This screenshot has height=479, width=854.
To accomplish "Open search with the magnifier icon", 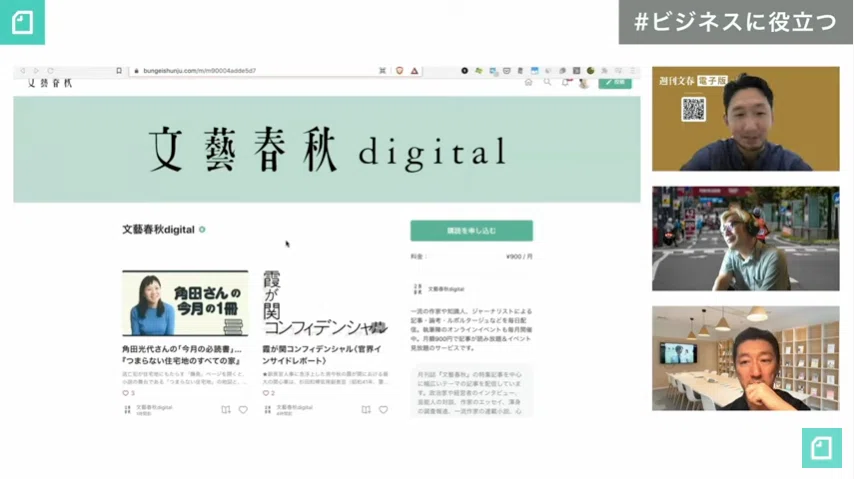I will coord(547,82).
